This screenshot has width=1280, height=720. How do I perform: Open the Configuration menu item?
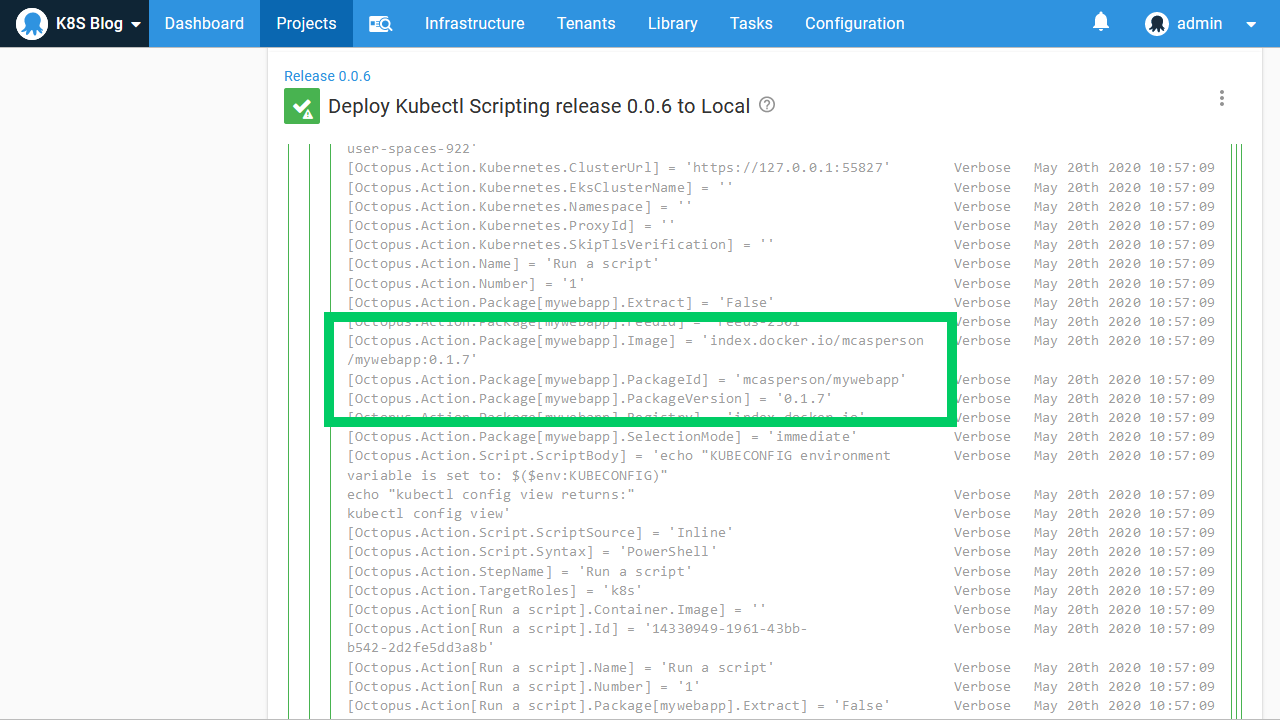[854, 23]
